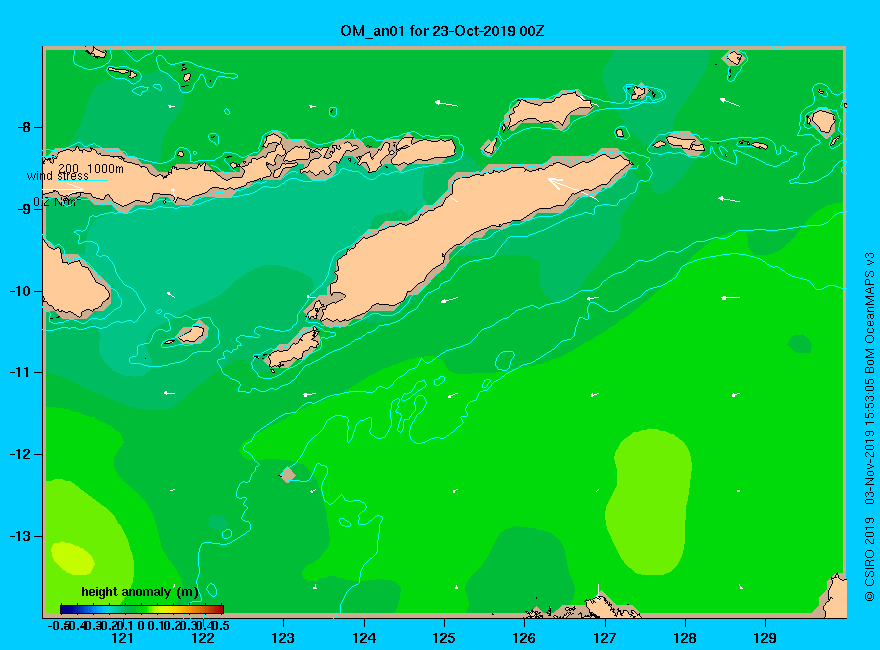Click the "wind stress" legend label

coord(57,176)
